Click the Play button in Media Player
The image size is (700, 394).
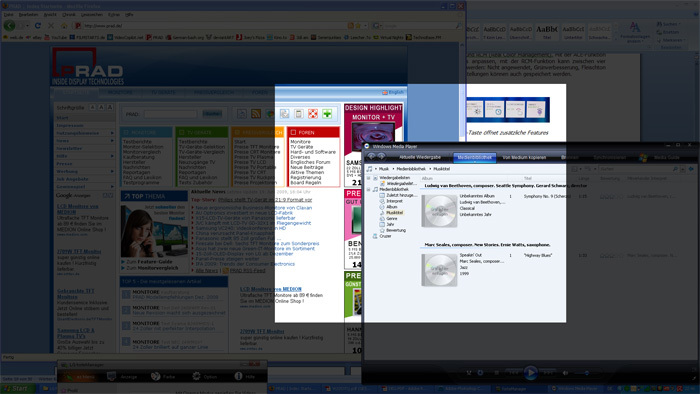pyautogui.click(x=530, y=372)
